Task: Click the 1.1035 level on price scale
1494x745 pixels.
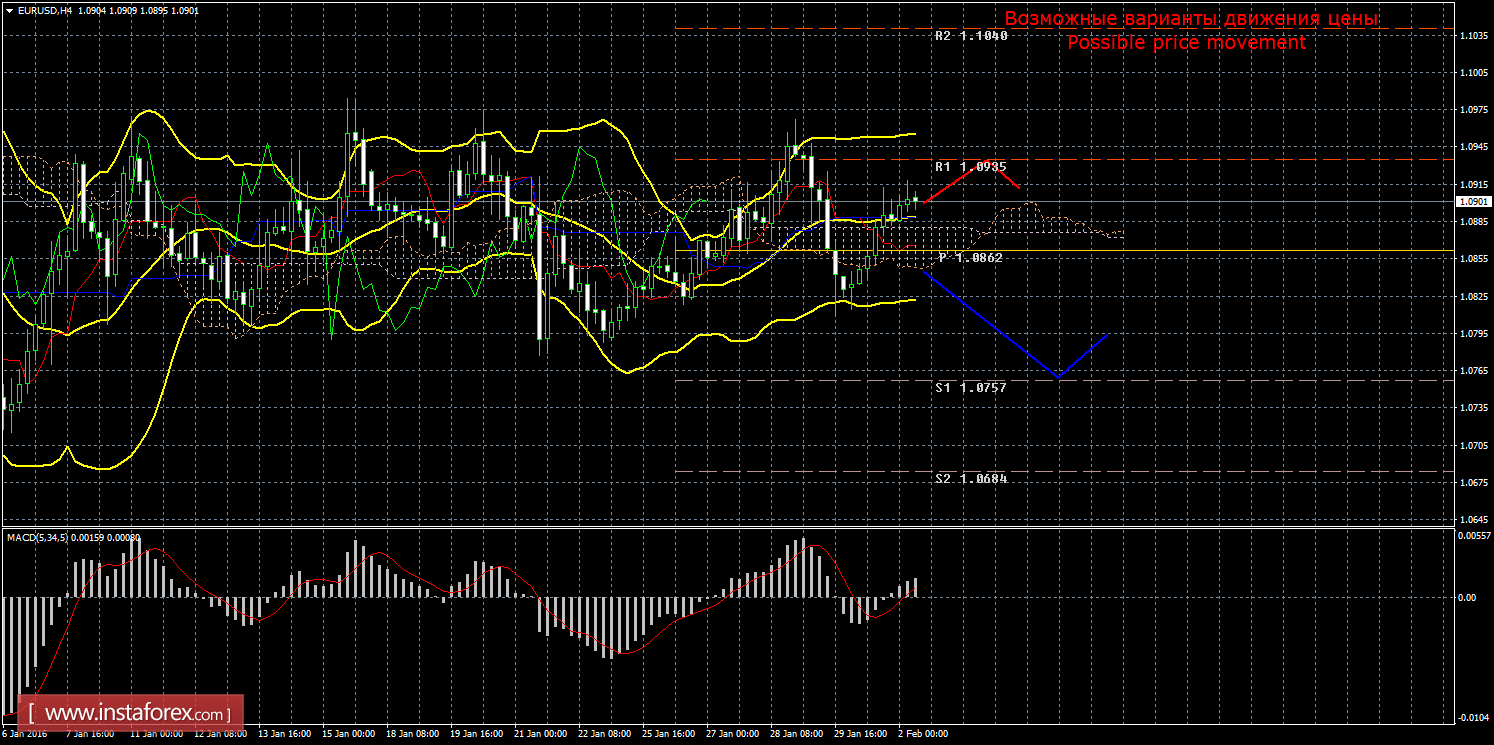Action: click(1472, 36)
